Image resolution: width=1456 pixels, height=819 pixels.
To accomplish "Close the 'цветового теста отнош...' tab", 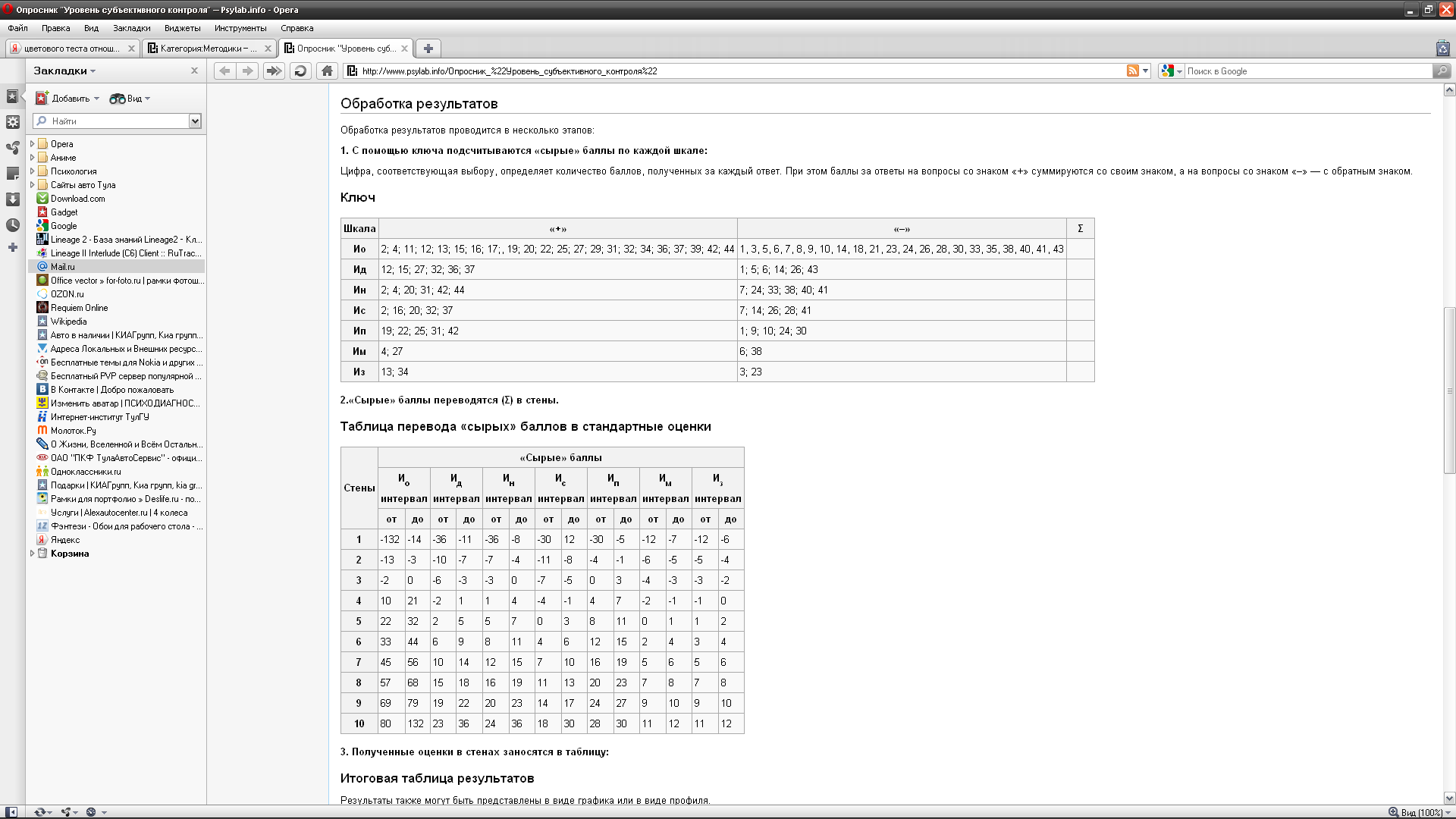I will (131, 49).
